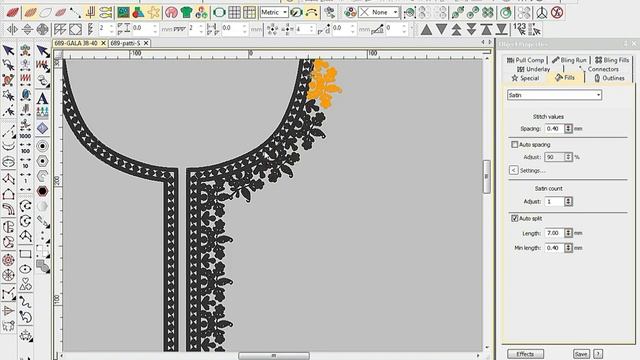Open the Bling Fills tab
This screenshot has width=640, height=360.
[611, 60]
